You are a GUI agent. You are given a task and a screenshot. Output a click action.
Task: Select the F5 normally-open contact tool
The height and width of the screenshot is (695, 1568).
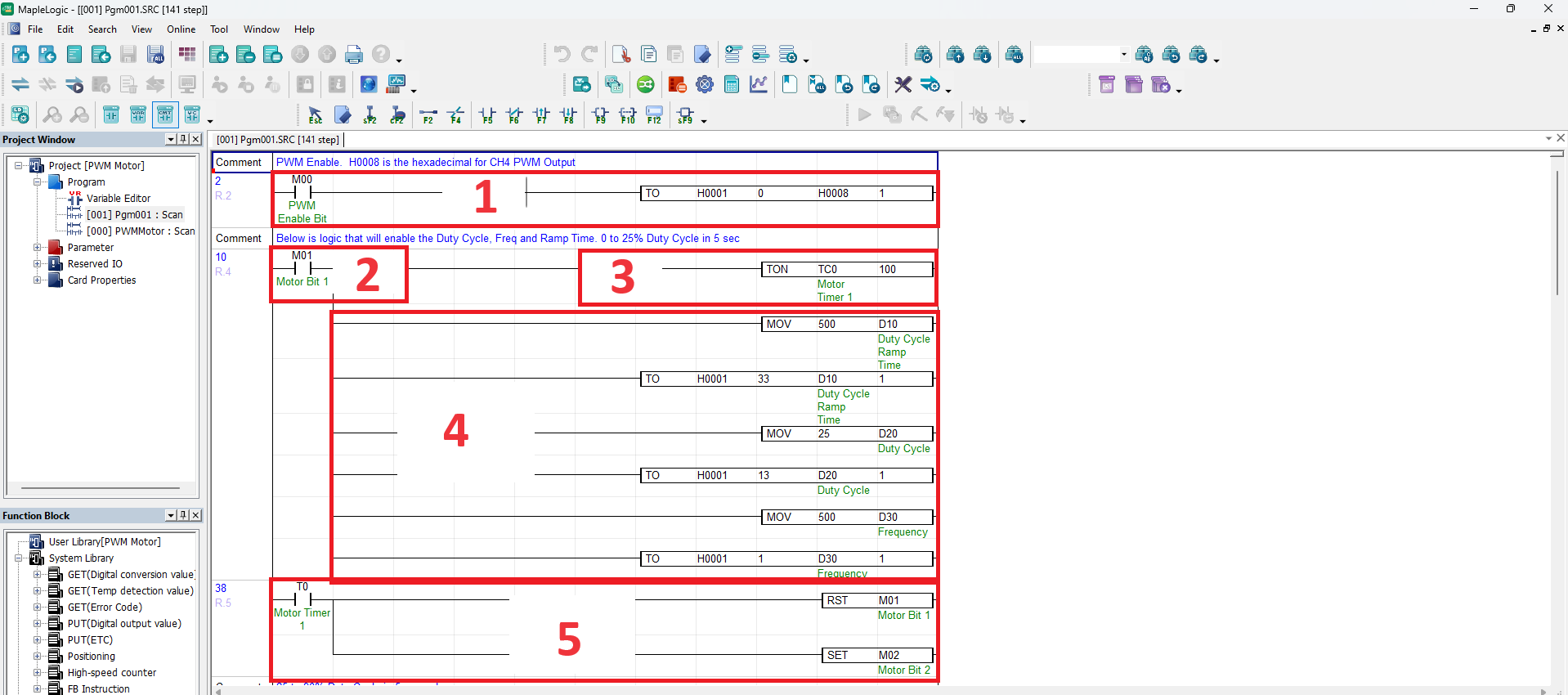[x=487, y=115]
